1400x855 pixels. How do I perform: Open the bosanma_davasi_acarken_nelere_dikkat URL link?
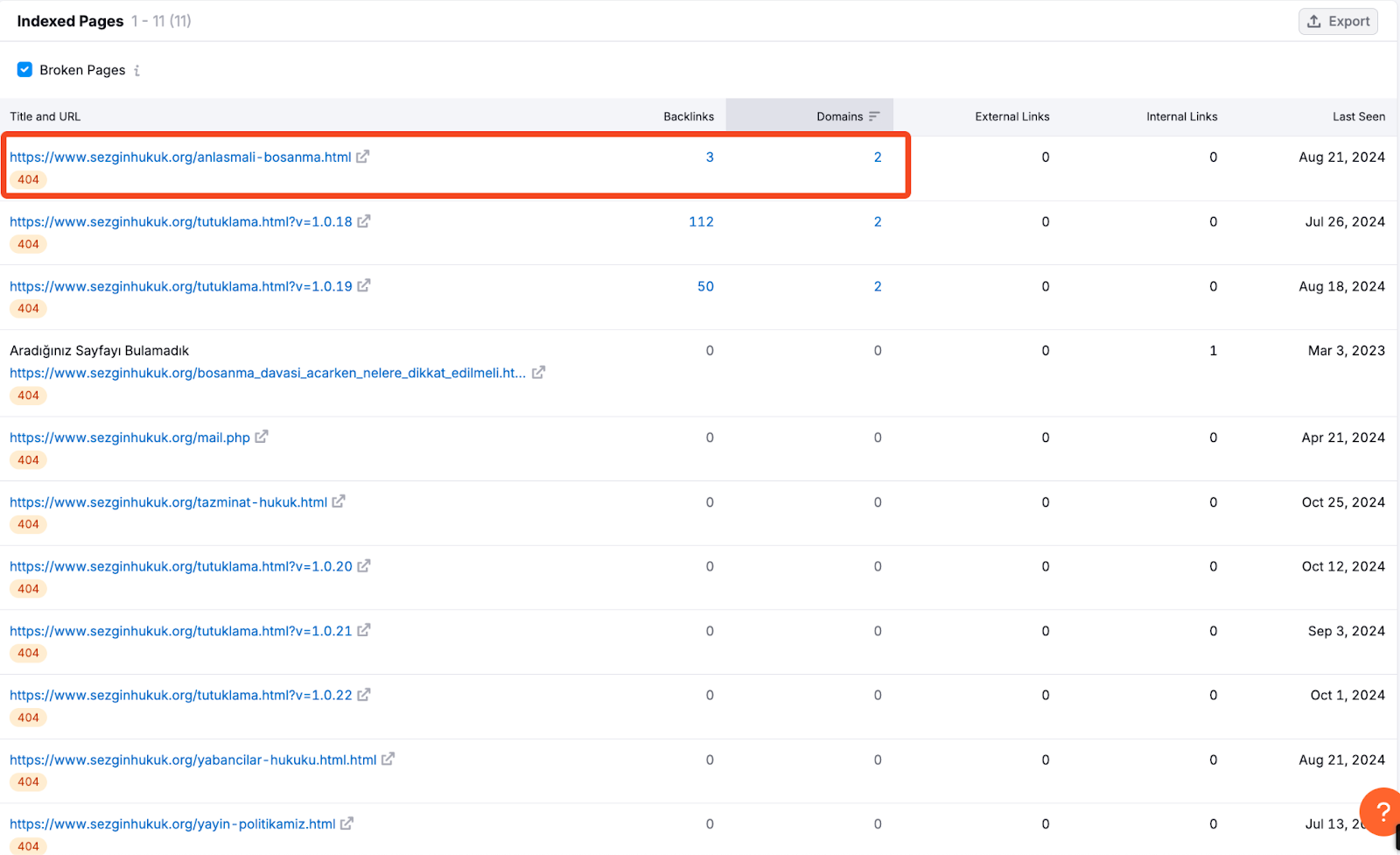click(268, 373)
